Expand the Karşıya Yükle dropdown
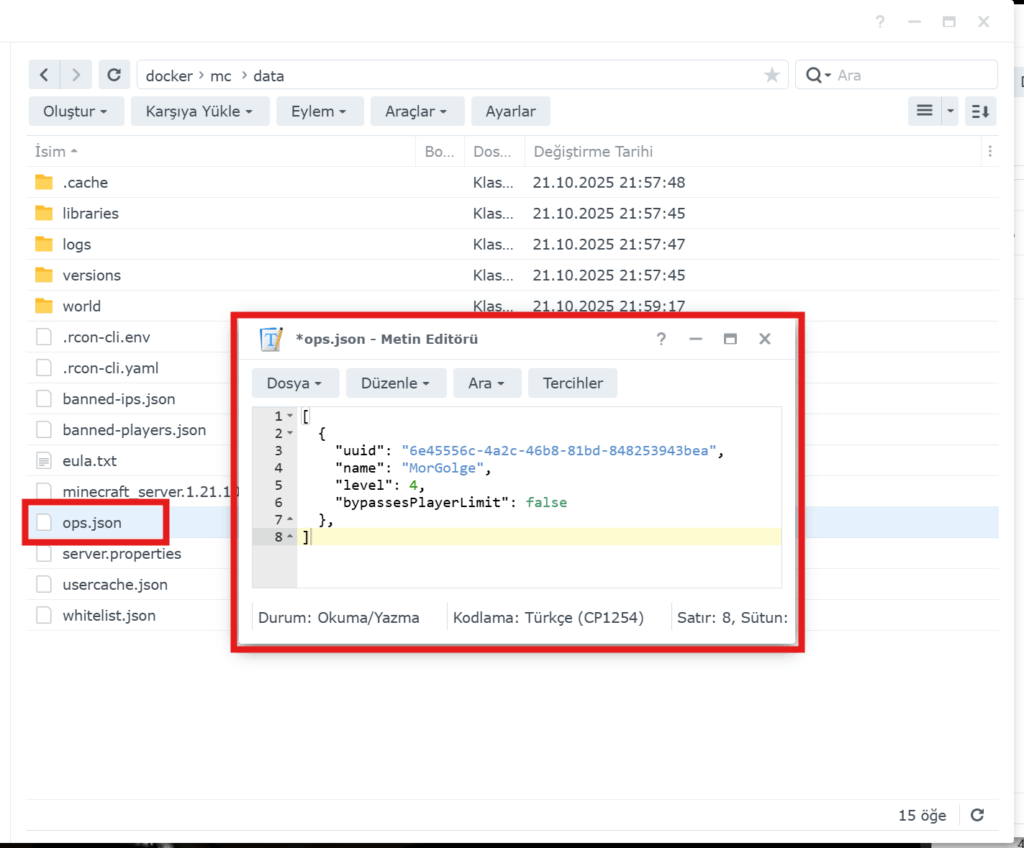1024x848 pixels. pyautogui.click(x=200, y=111)
